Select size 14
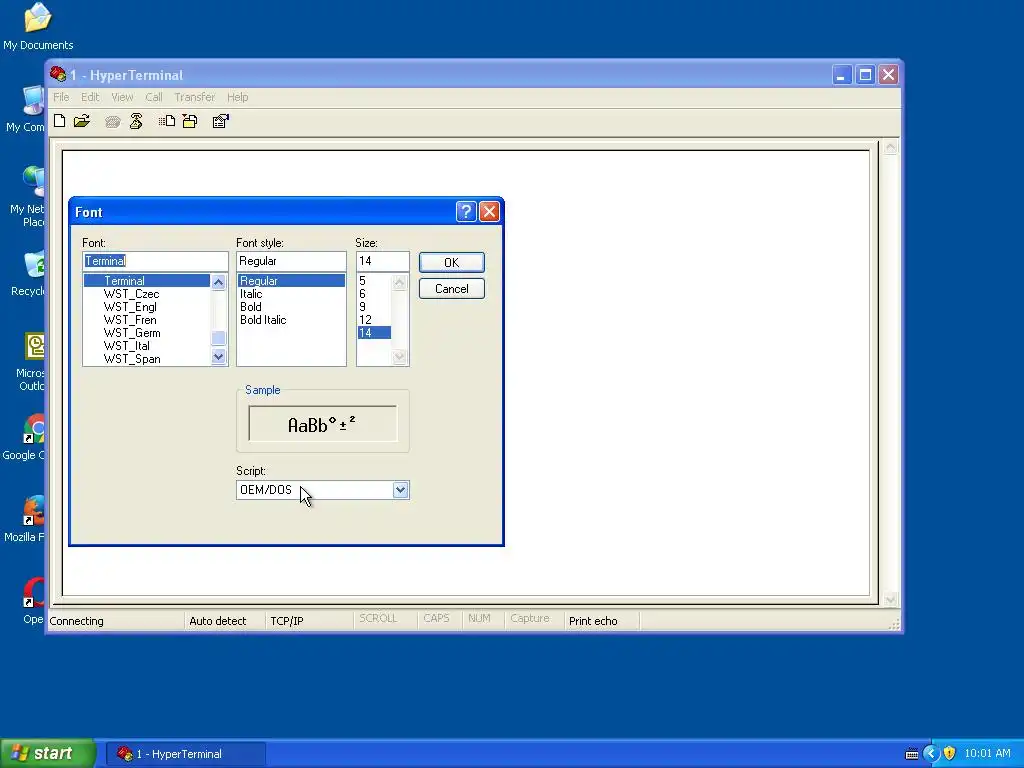 (374, 333)
